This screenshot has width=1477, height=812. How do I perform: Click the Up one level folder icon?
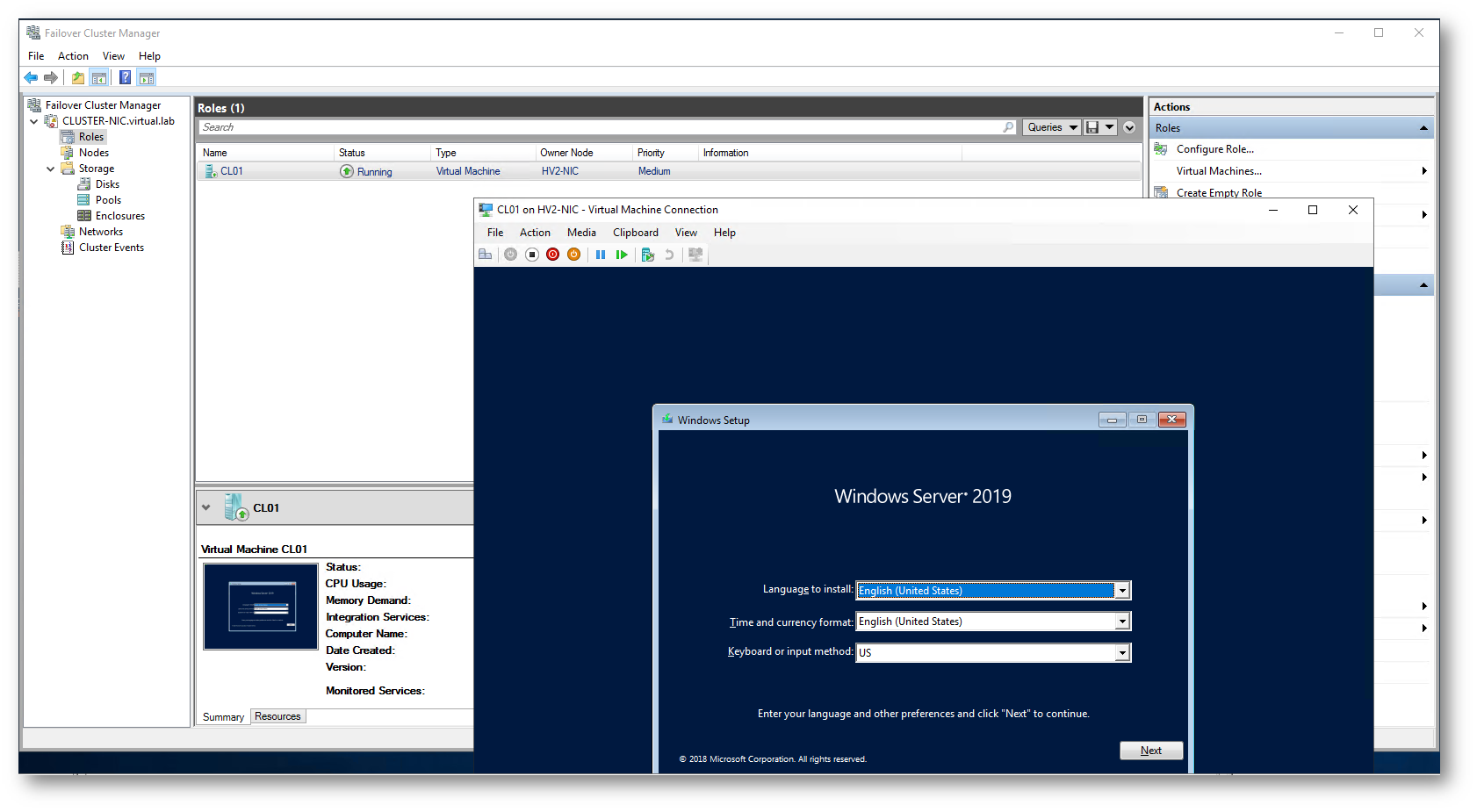[78, 78]
